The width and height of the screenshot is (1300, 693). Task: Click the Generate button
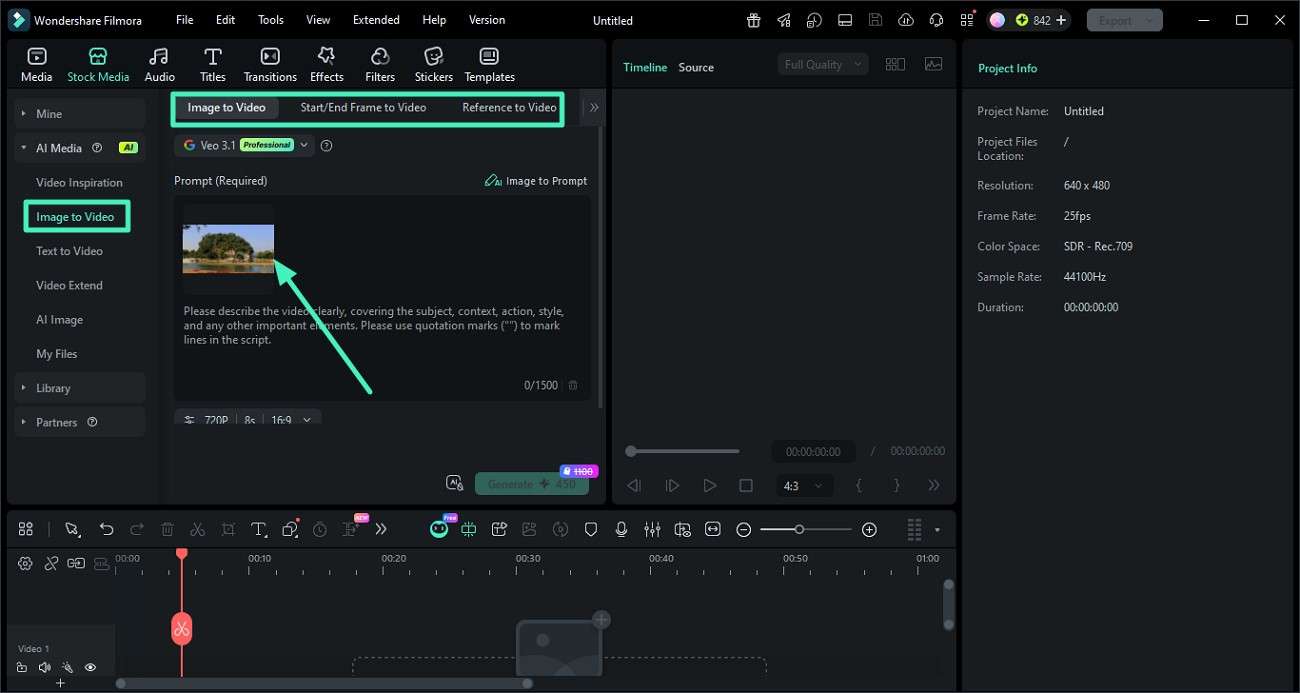(531, 484)
